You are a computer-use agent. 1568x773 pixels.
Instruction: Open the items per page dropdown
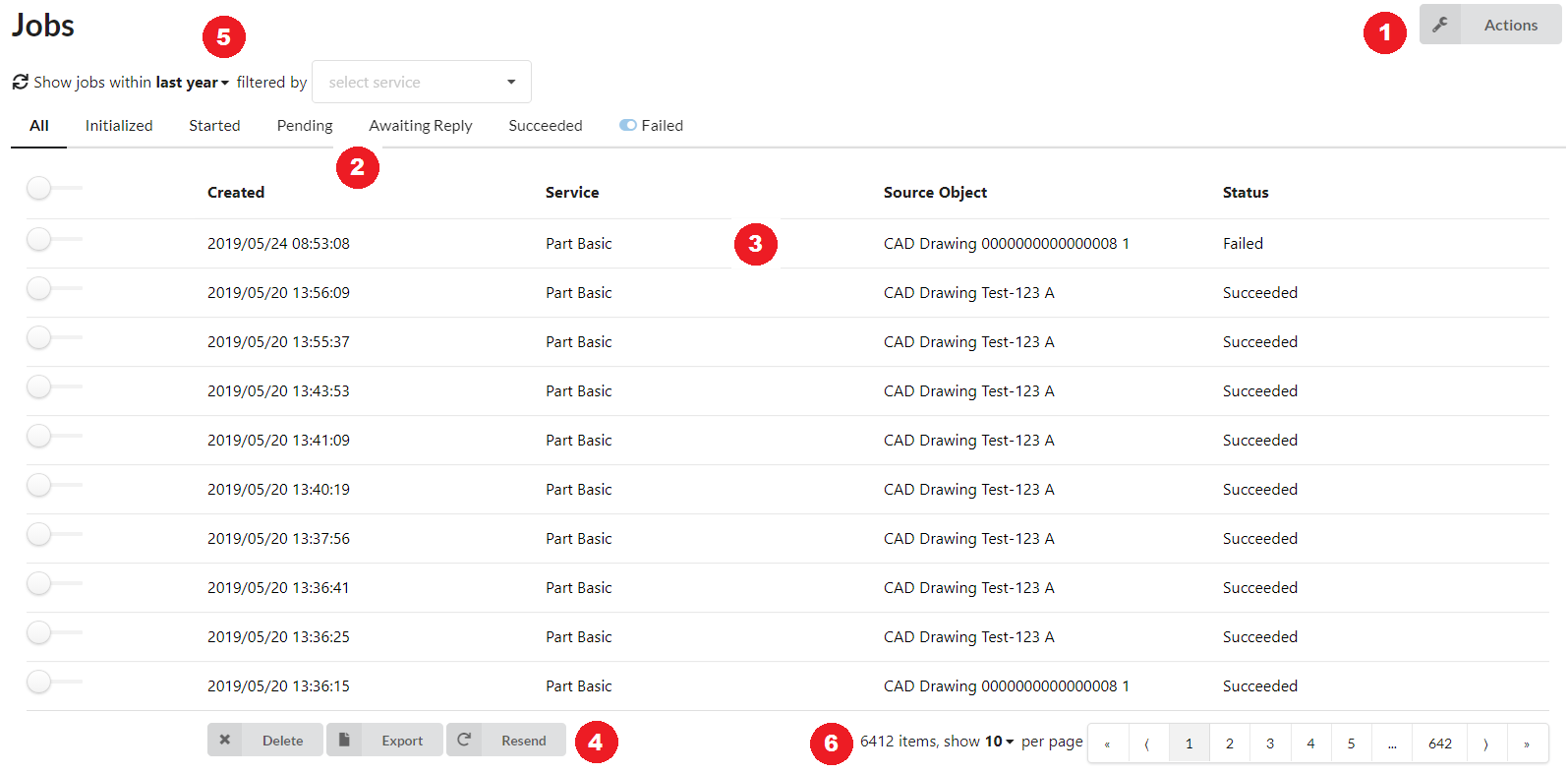coord(999,742)
